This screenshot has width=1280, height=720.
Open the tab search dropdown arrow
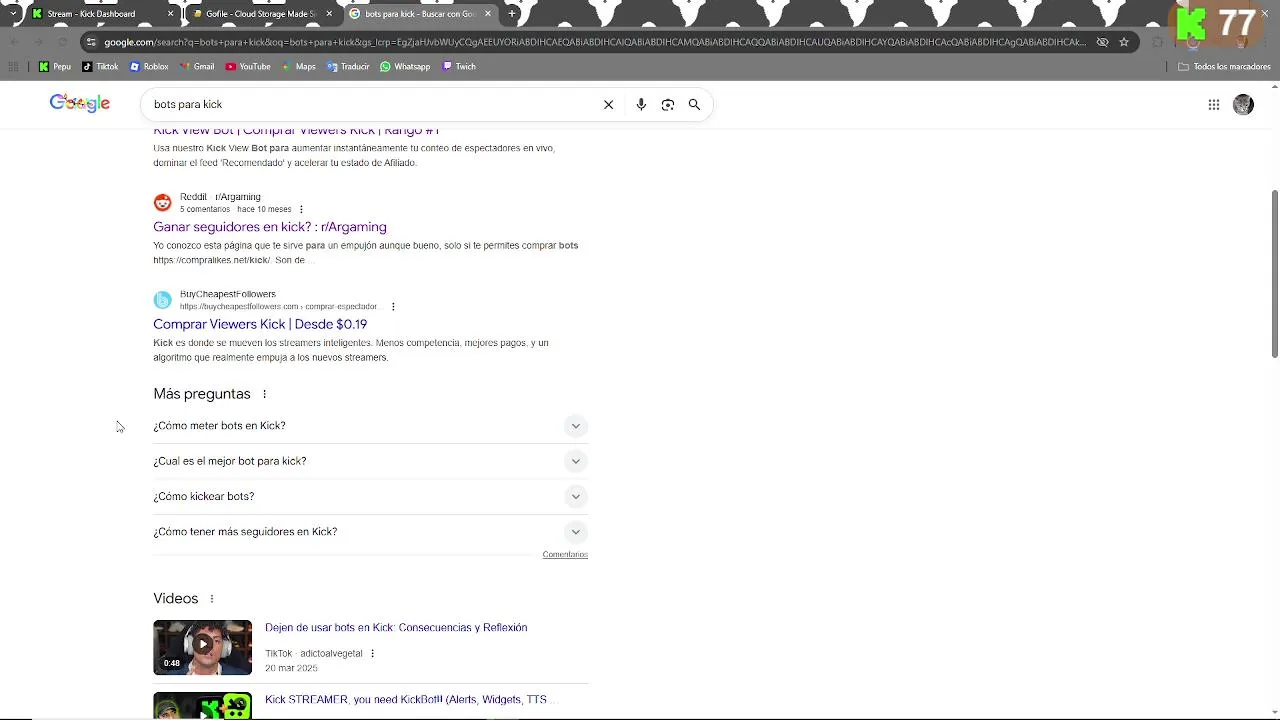(x=13, y=14)
